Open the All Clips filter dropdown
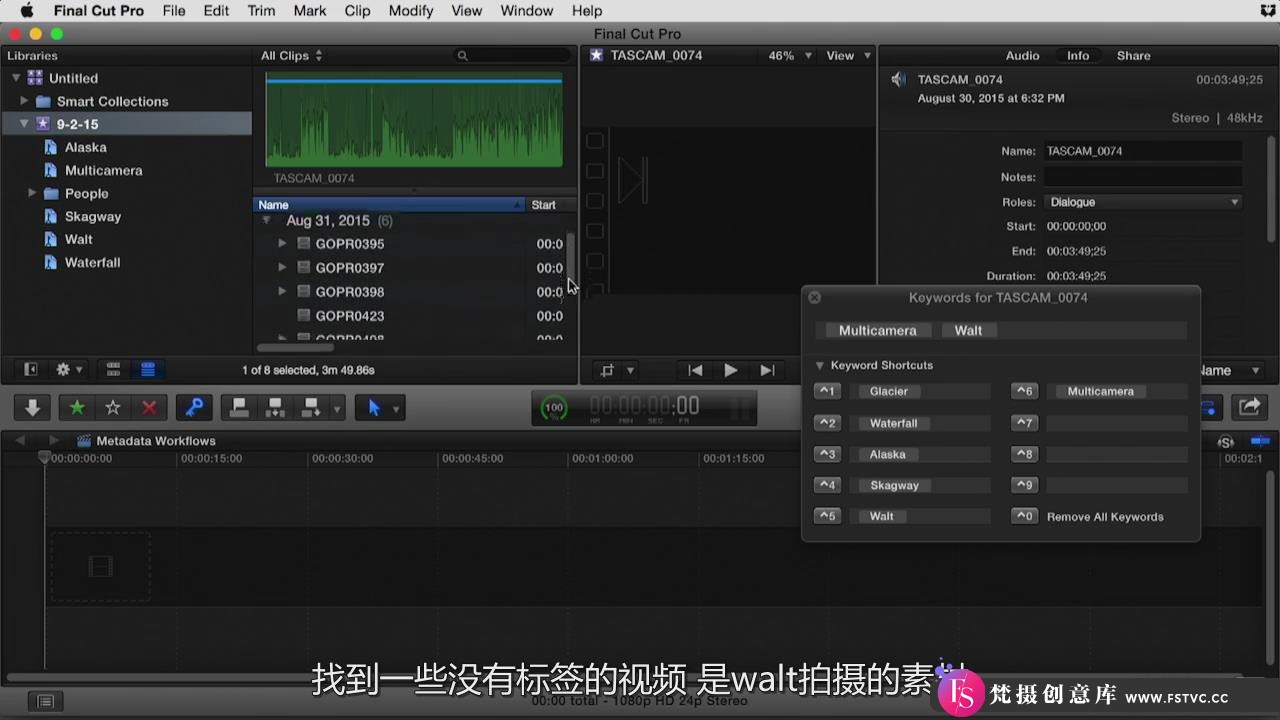1280x720 pixels. (291, 56)
